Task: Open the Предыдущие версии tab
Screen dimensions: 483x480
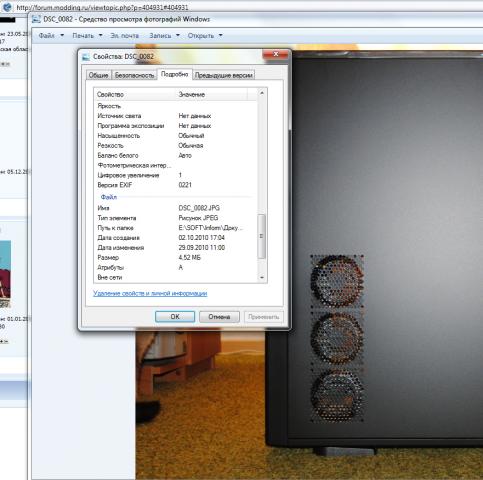Action: 224,75
